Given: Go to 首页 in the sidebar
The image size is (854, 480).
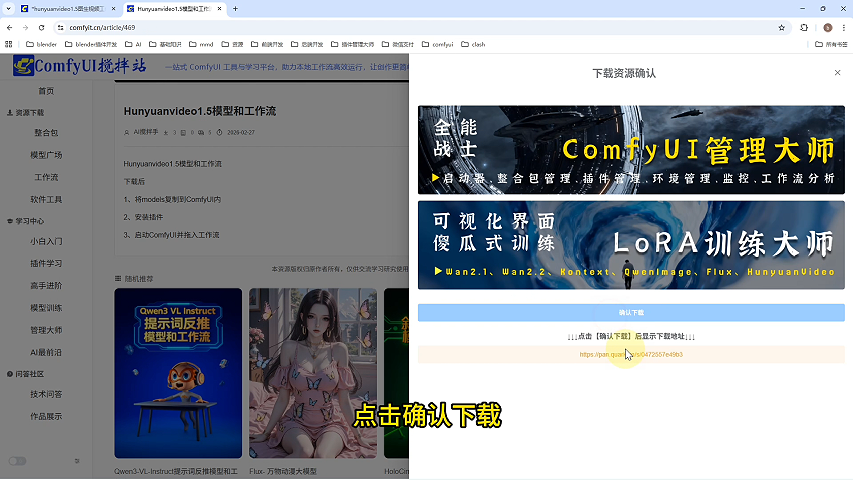Looking at the screenshot, I should (46, 91).
